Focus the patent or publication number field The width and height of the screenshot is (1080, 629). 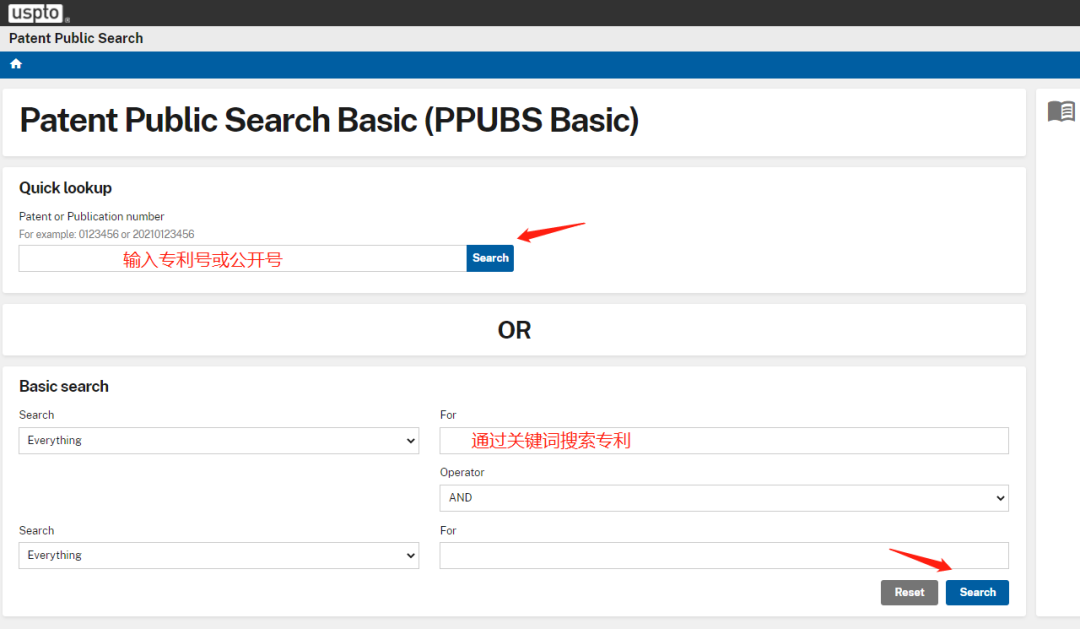tap(242, 258)
